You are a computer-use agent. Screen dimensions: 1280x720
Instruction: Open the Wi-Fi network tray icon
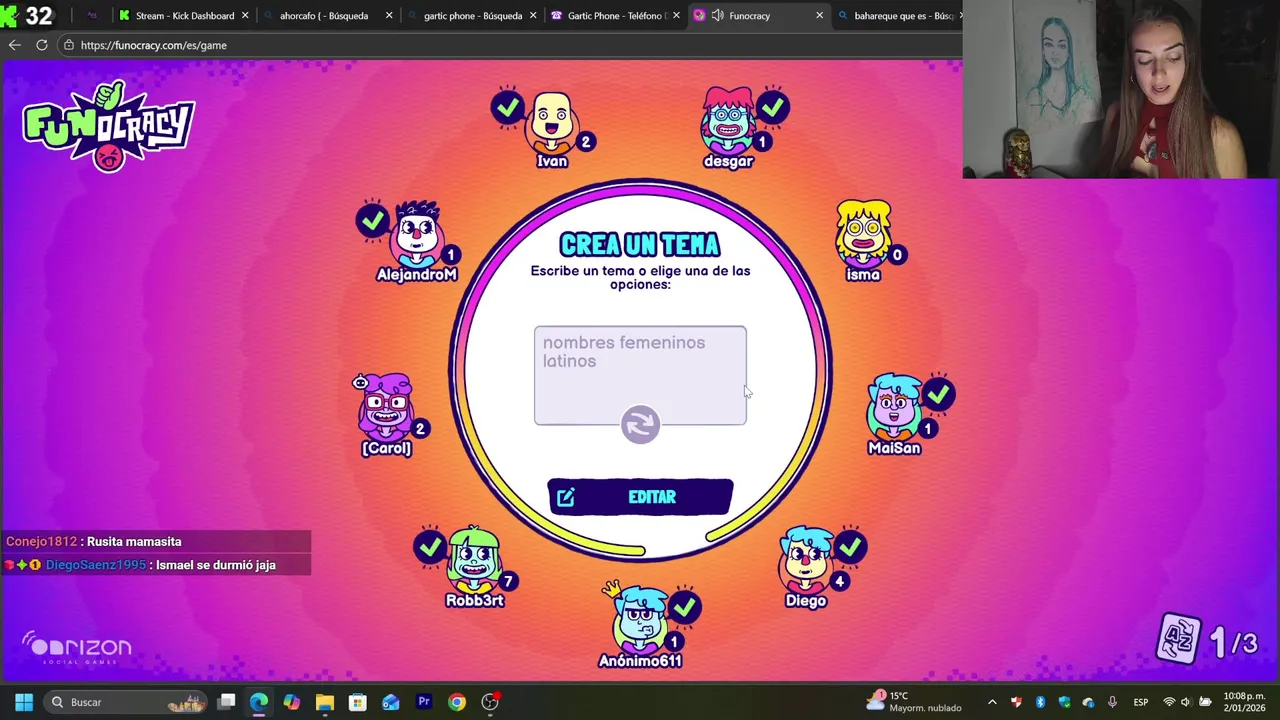tap(1169, 702)
